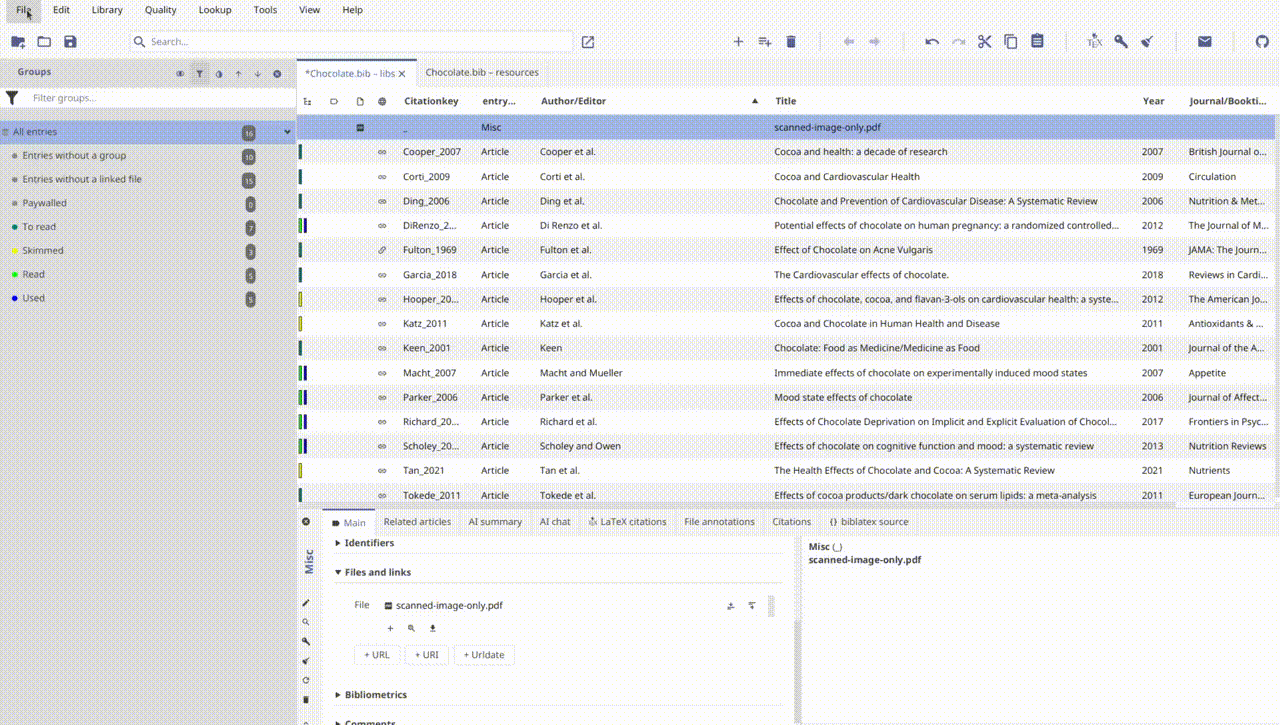The image size is (1280, 725).
Task: Select the Entries without a linked file group
Action: pos(148,179)
